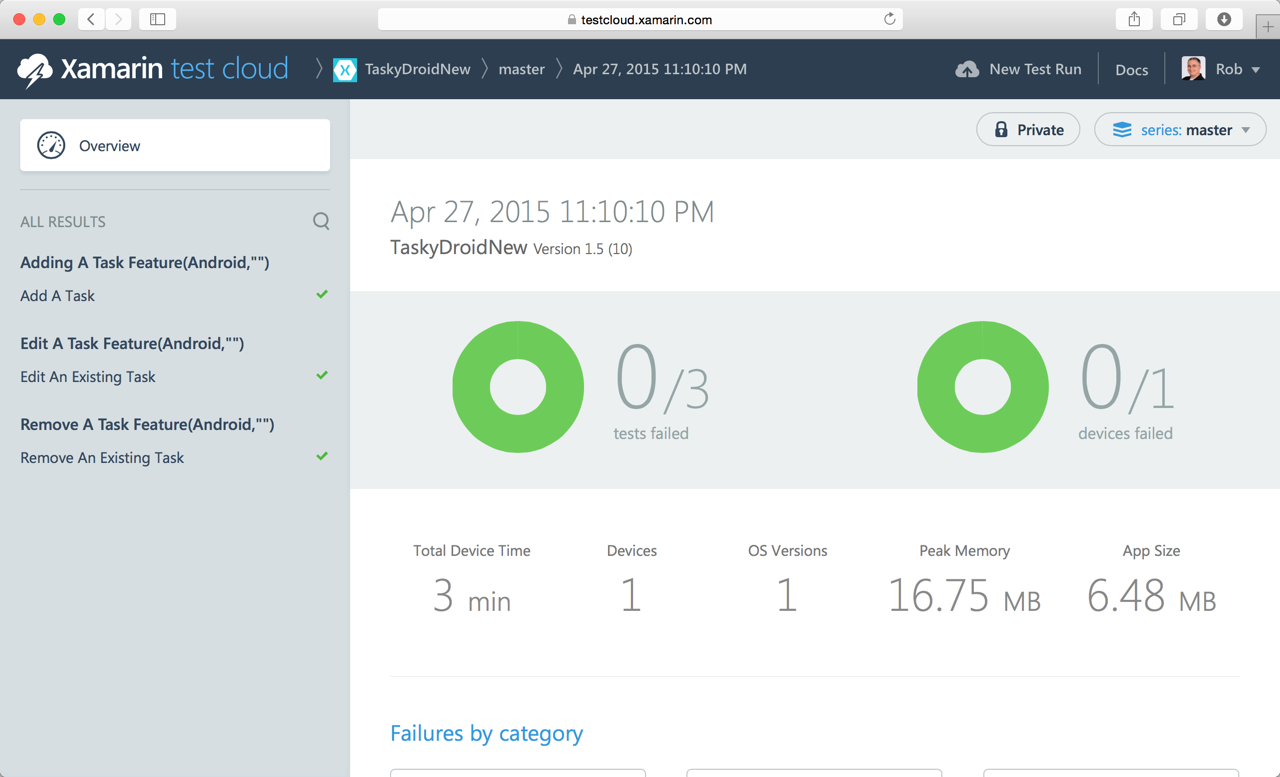Click the Apr 27, 2015 11:10:10 PM breadcrumb

pos(660,69)
